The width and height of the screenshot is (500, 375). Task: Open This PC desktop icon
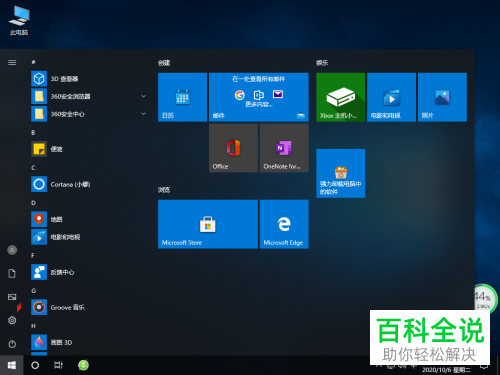pos(19,20)
